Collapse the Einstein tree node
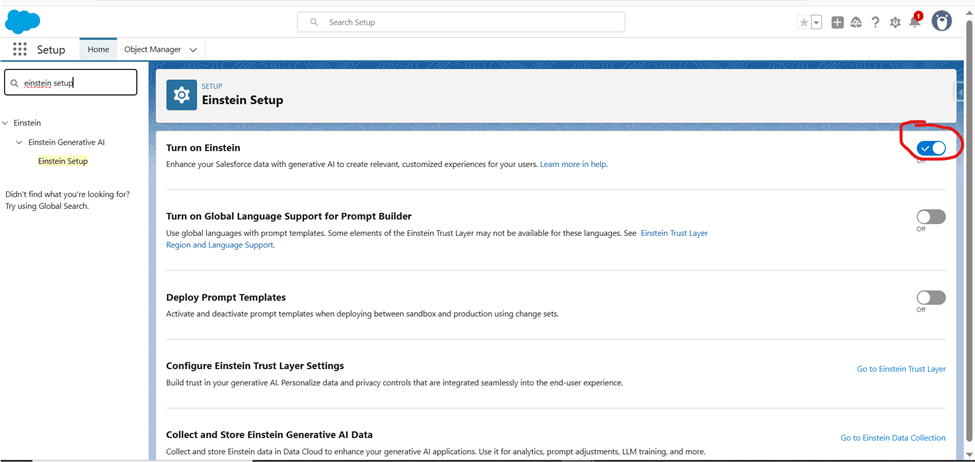The width and height of the screenshot is (975, 462). 6,123
